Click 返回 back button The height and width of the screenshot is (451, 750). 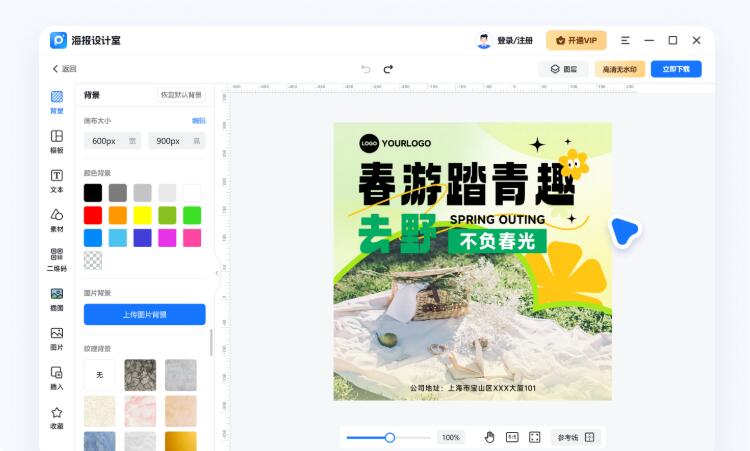tap(64, 69)
